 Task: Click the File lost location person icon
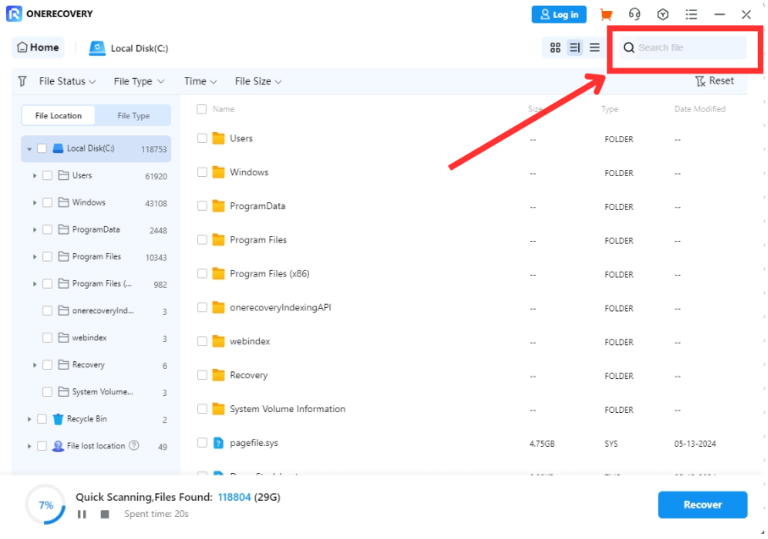click(58, 446)
